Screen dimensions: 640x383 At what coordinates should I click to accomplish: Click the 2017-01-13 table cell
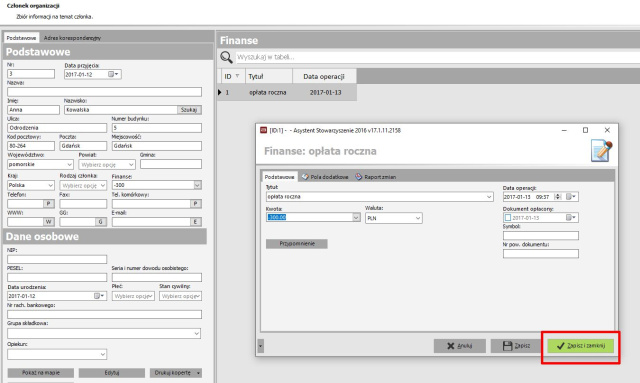tap(325, 93)
